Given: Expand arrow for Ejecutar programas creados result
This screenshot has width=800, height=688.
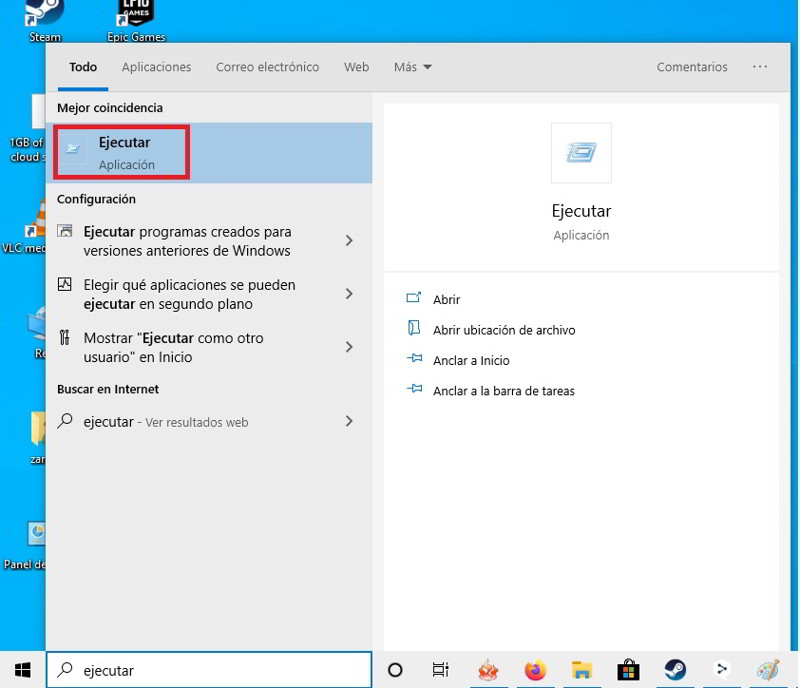Looking at the screenshot, I should [349, 241].
